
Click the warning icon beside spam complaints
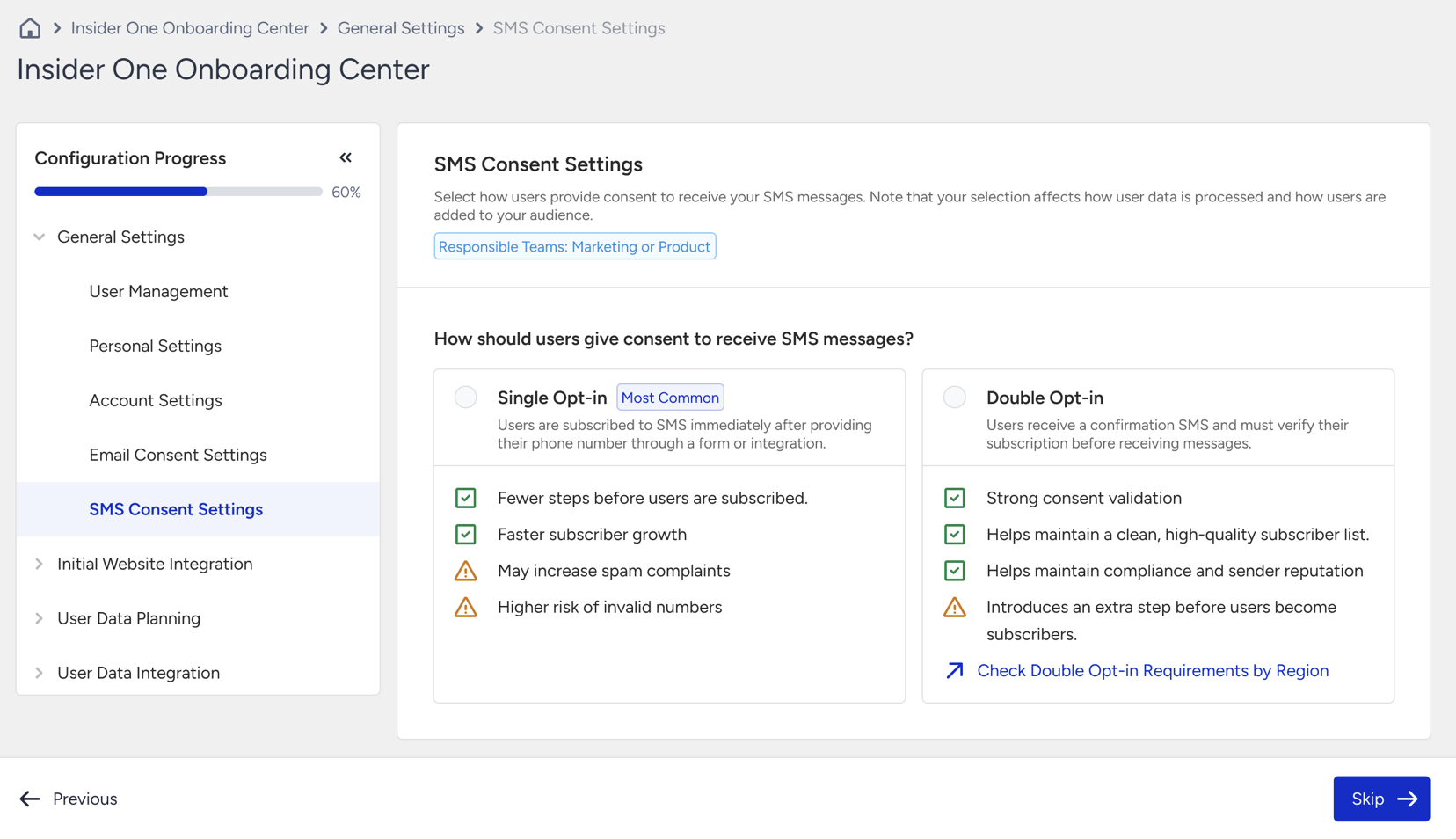point(466,571)
